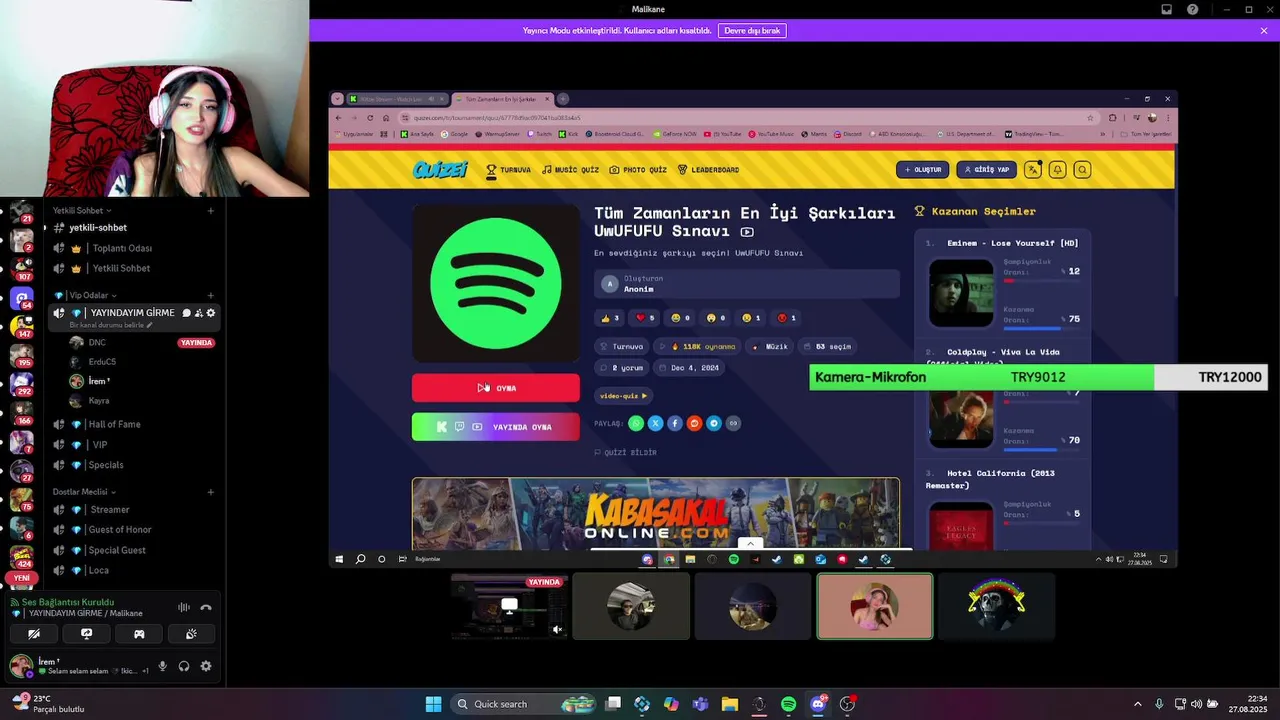
Task: Deafen with the headphones icon
Action: click(184, 666)
